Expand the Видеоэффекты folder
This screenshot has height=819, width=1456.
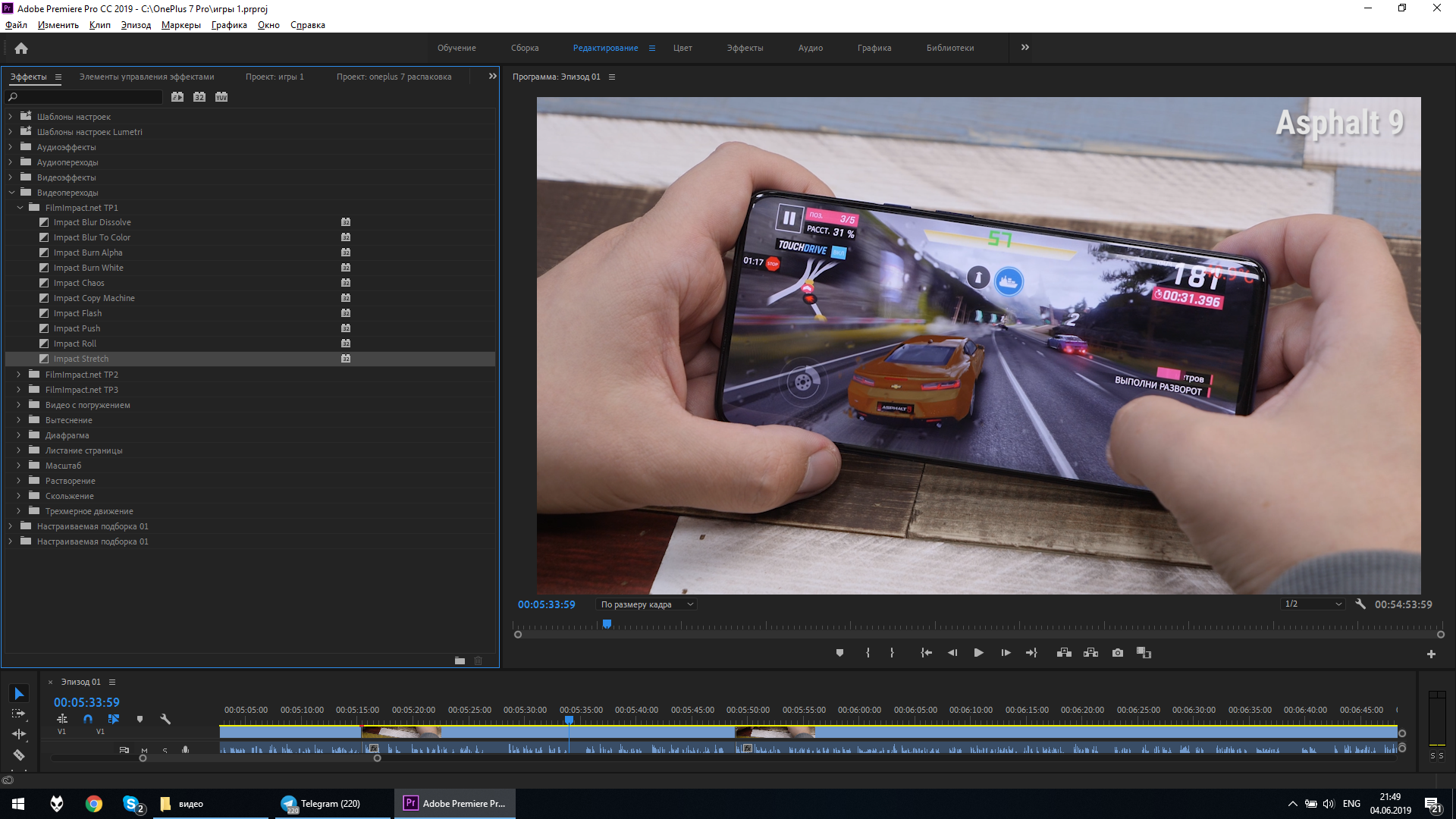(x=11, y=177)
